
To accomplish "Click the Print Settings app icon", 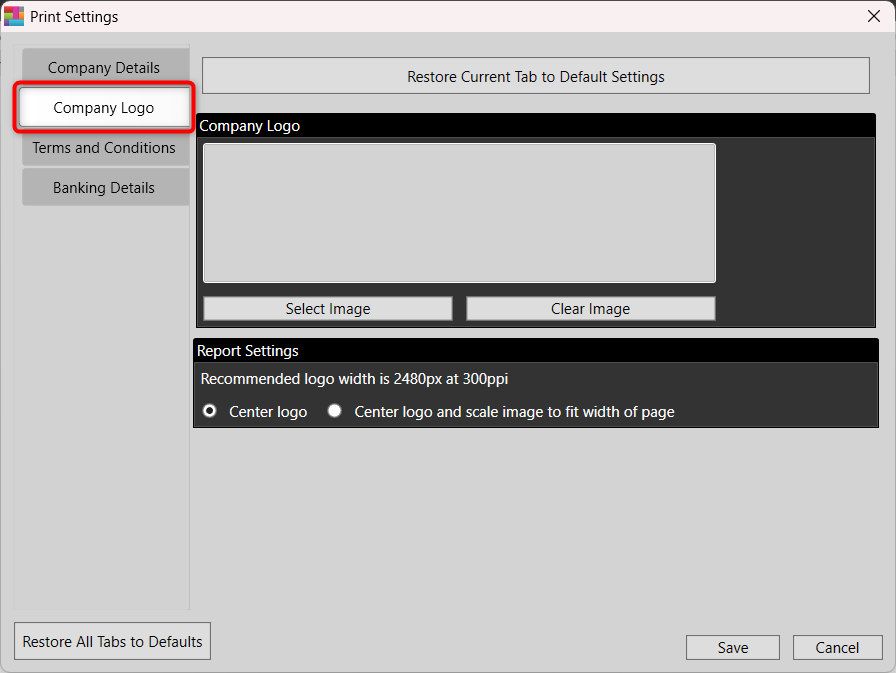I will 14,16.
